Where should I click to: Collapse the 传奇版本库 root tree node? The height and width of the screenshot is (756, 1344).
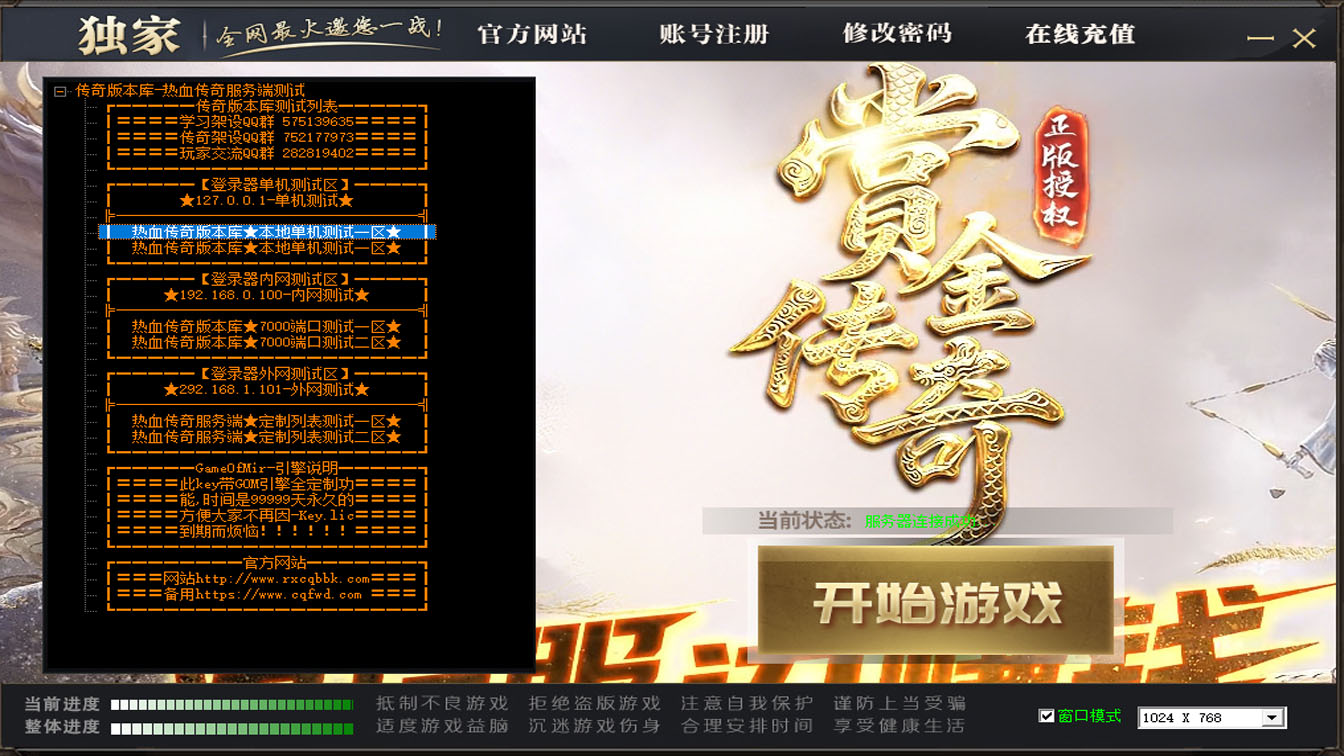[x=60, y=91]
